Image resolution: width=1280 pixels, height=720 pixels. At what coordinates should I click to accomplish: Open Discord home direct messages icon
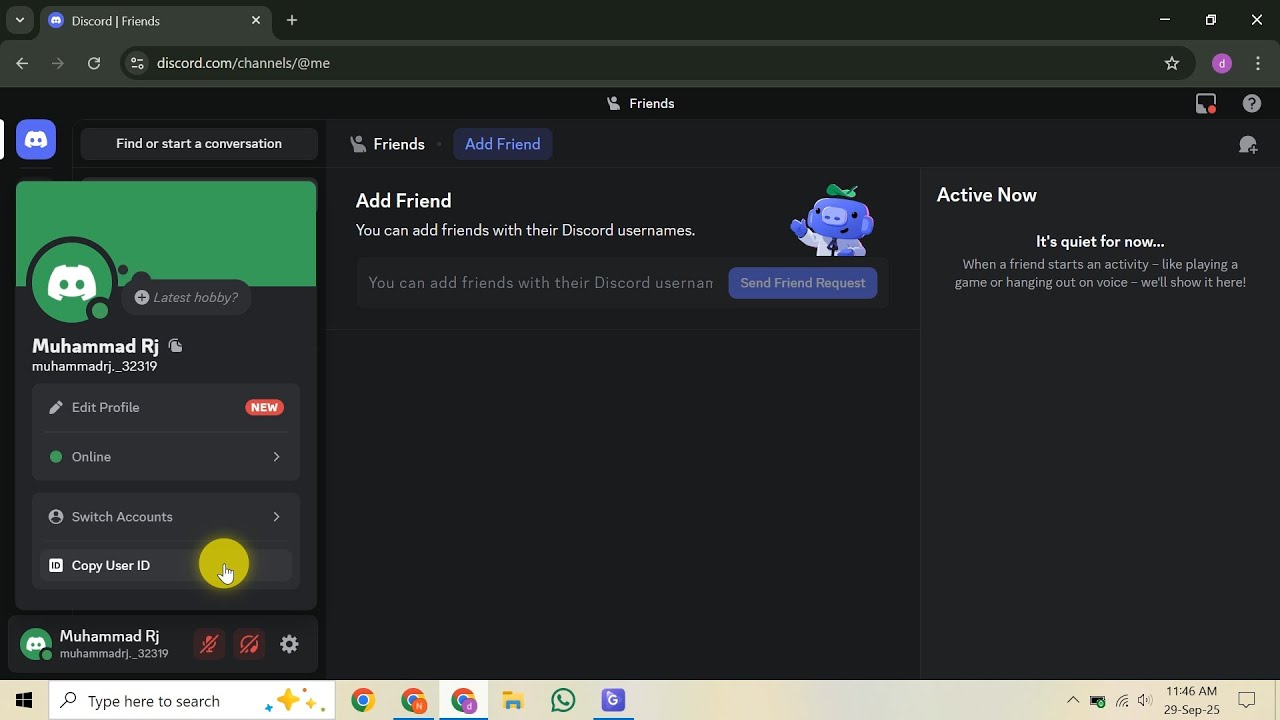(36, 140)
